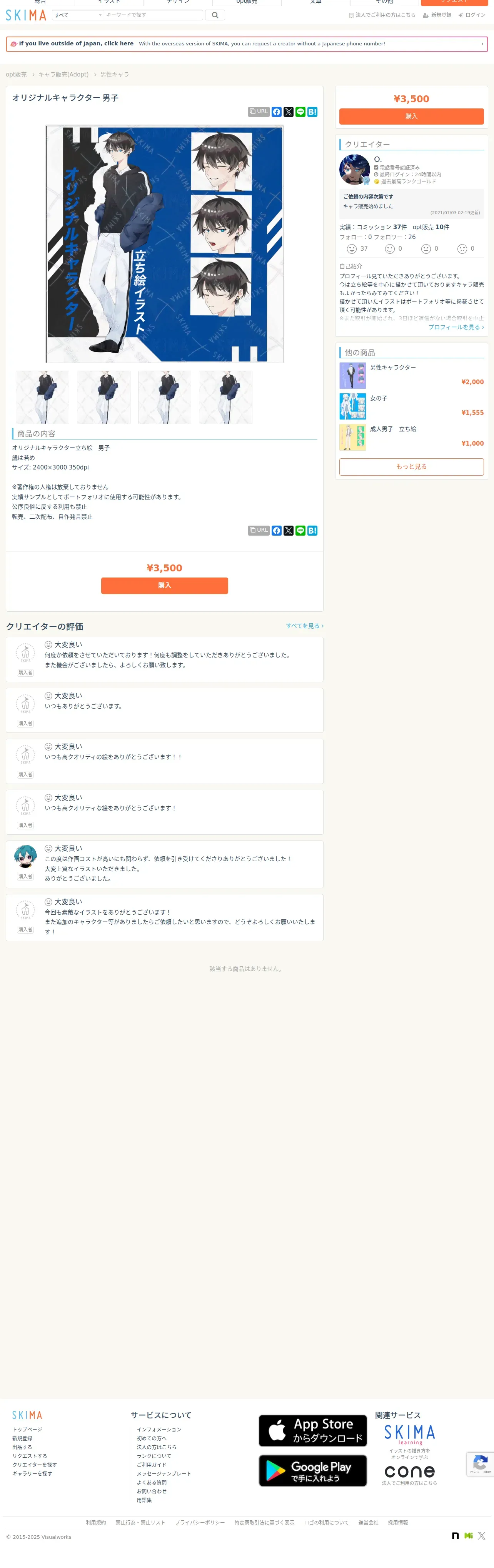Open the teal-haired reviewer's avatar
The image size is (494, 1568).
tap(25, 857)
